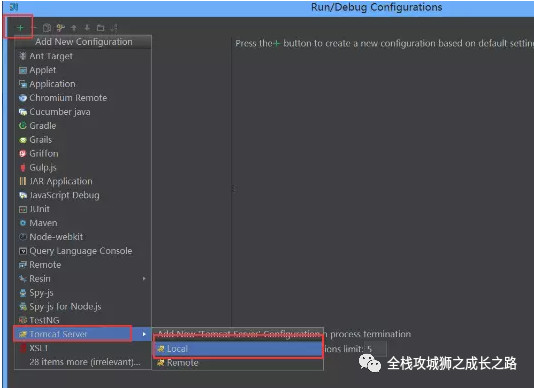Select the Spy-js configuration entry

(x=83, y=293)
